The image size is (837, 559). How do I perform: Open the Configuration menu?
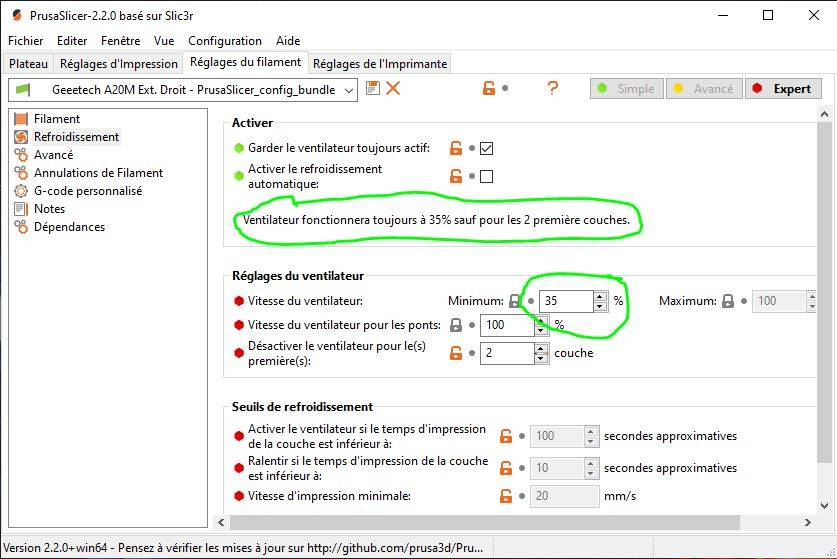(x=225, y=41)
